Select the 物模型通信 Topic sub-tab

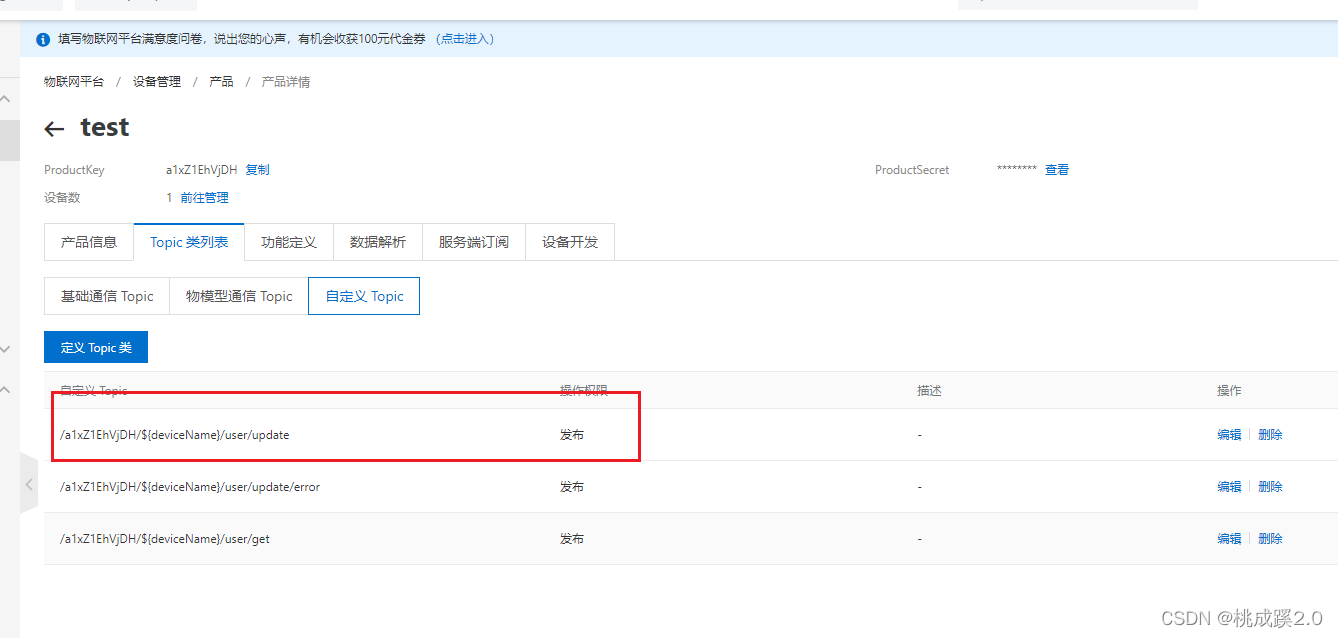(x=239, y=296)
